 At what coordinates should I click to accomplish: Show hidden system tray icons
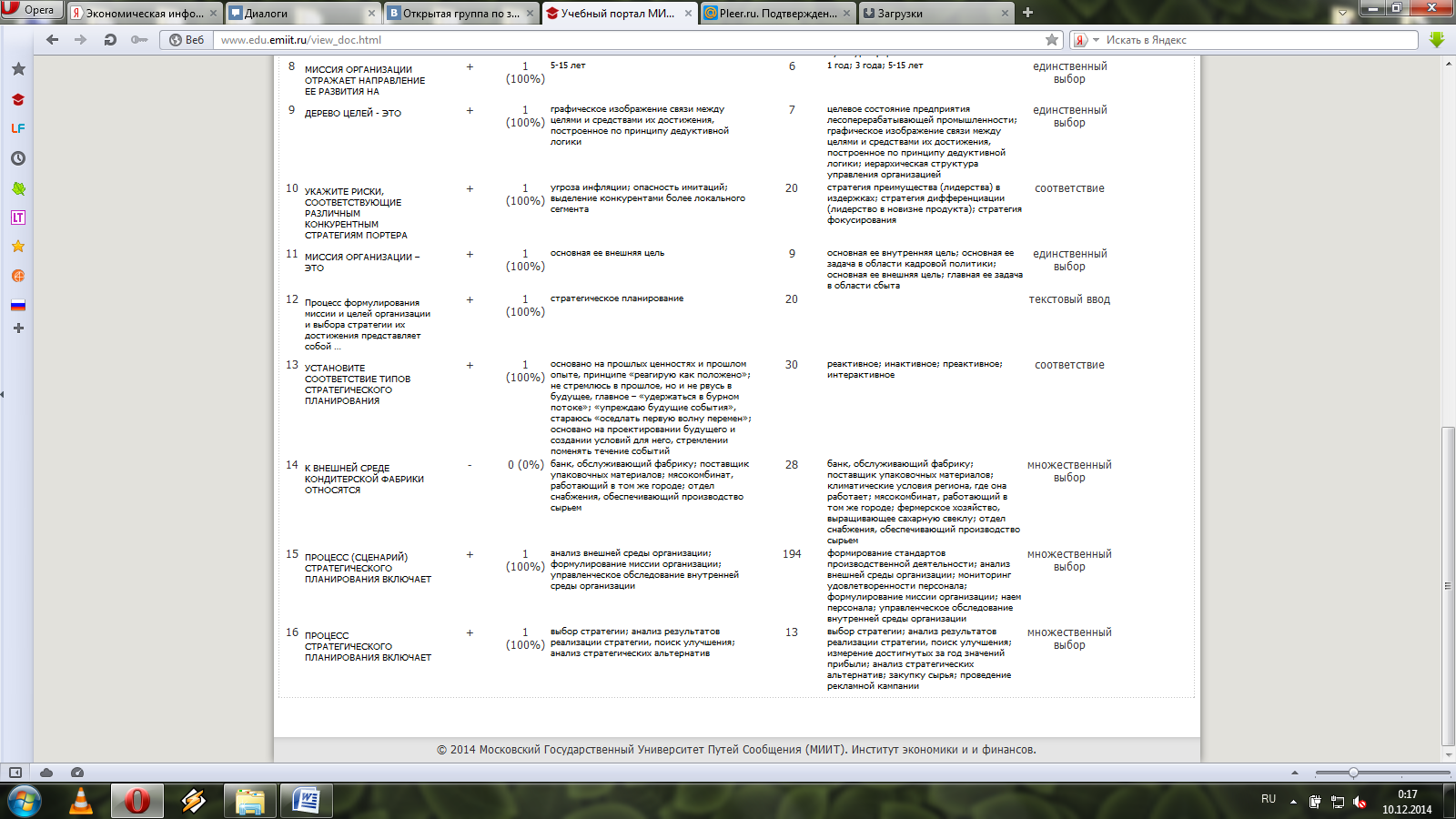1293,802
